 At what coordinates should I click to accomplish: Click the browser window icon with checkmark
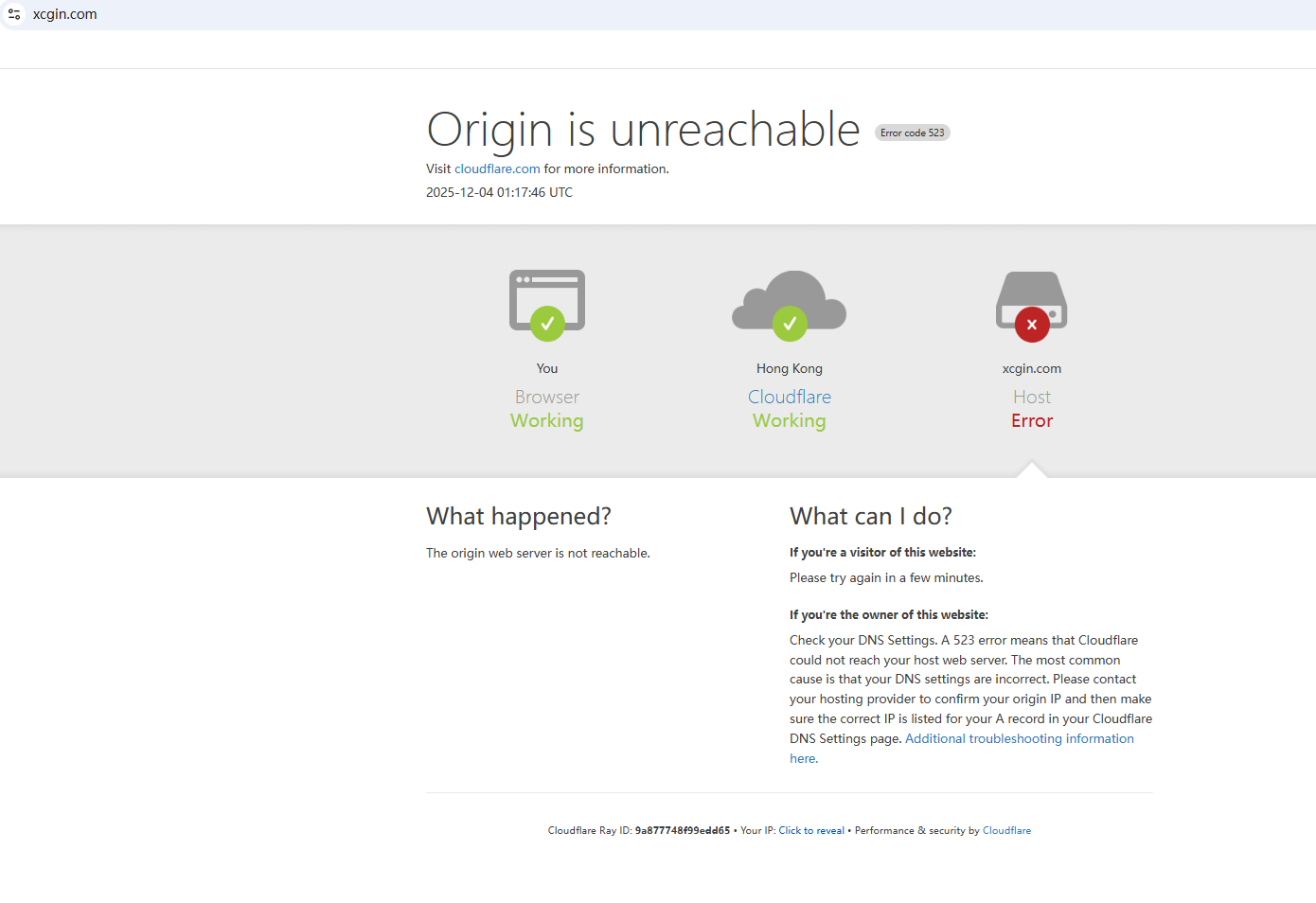[x=547, y=305]
